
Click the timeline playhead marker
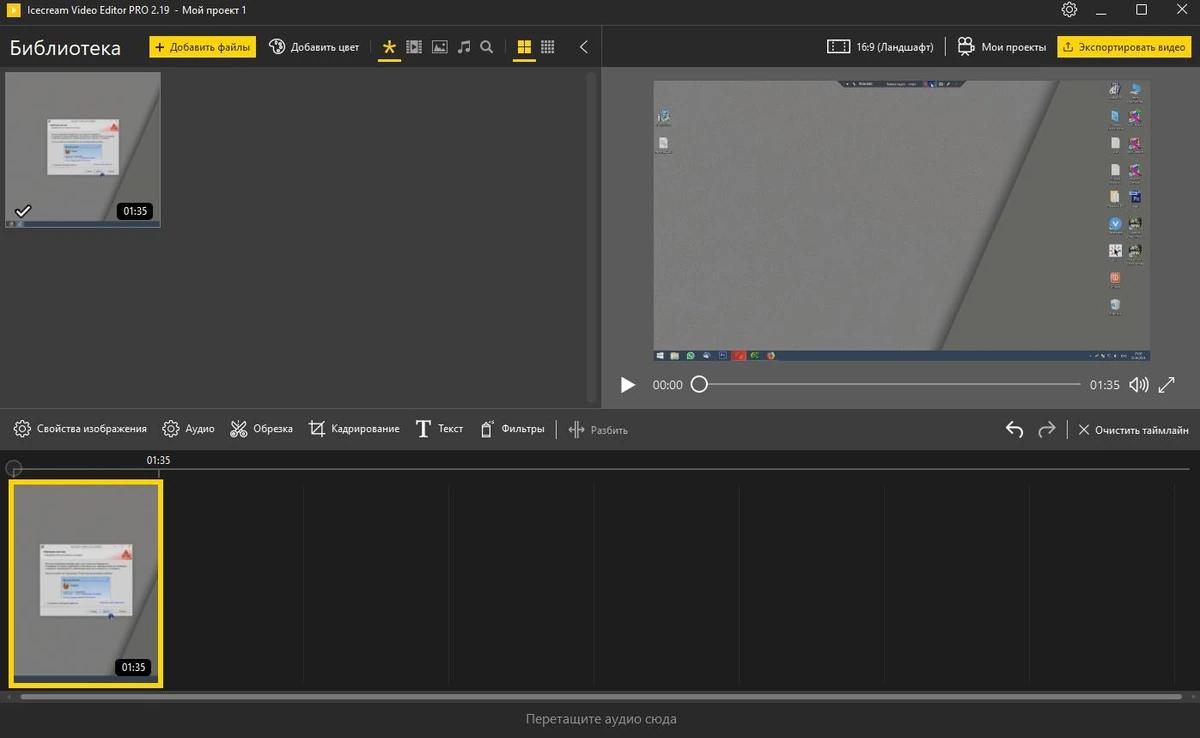coord(13,468)
